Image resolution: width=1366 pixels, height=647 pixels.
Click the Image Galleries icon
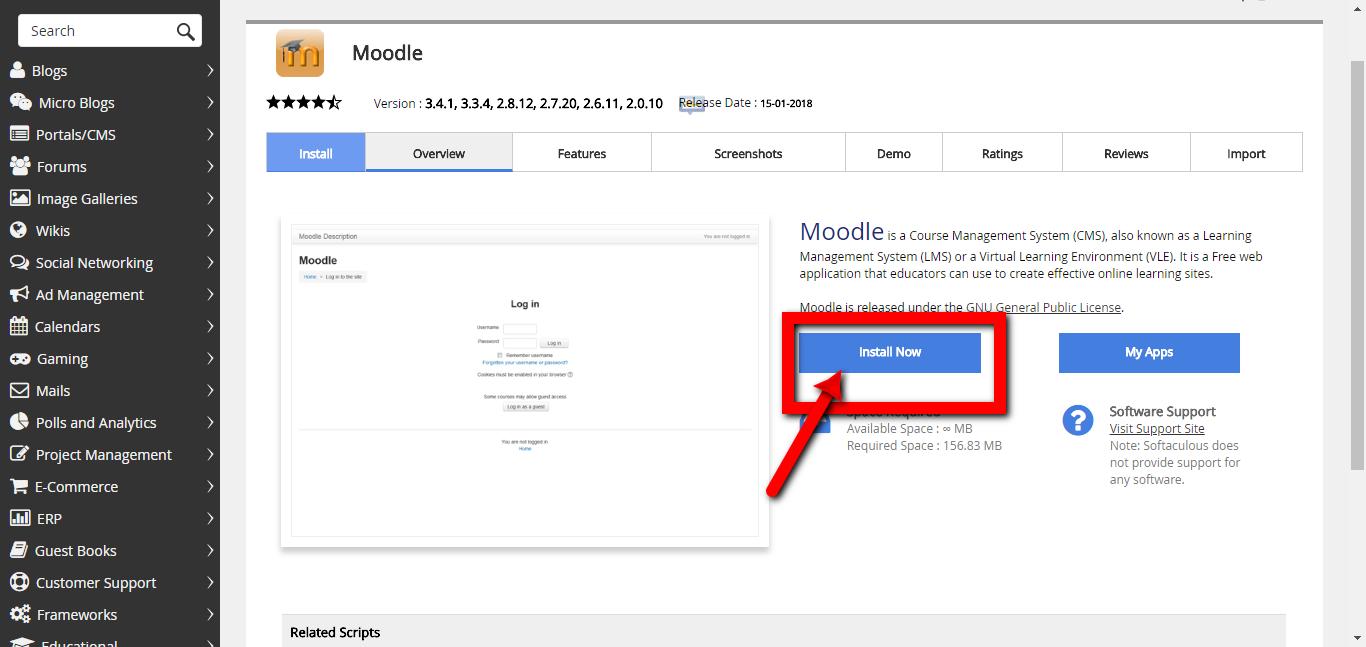(19, 198)
